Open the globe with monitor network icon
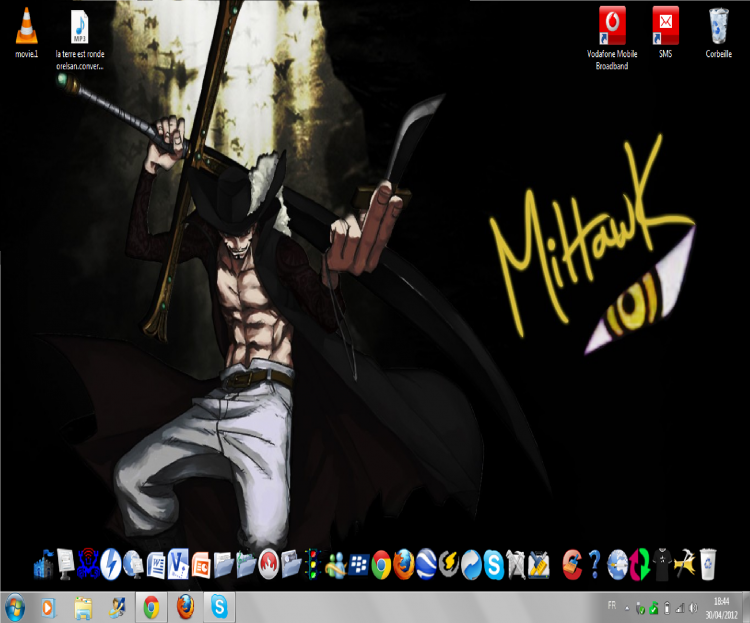This screenshot has width=750, height=623. coord(133,564)
